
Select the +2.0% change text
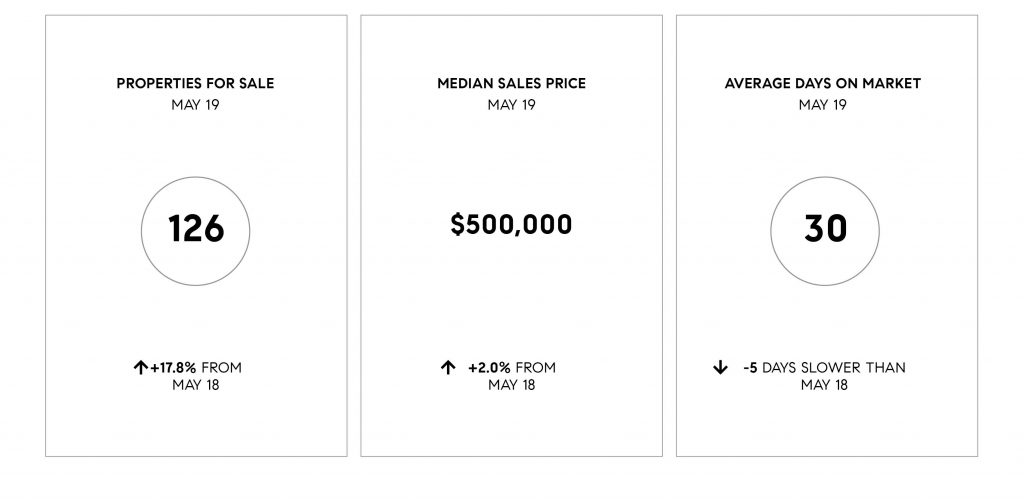489,368
